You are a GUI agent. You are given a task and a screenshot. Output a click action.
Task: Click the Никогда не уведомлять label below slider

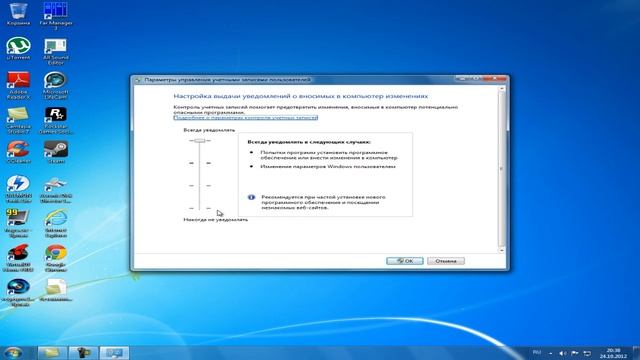(216, 220)
